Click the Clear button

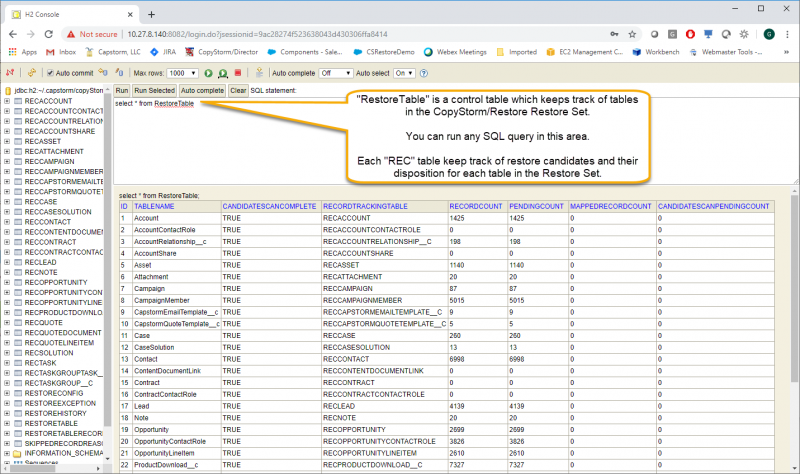[x=238, y=90]
